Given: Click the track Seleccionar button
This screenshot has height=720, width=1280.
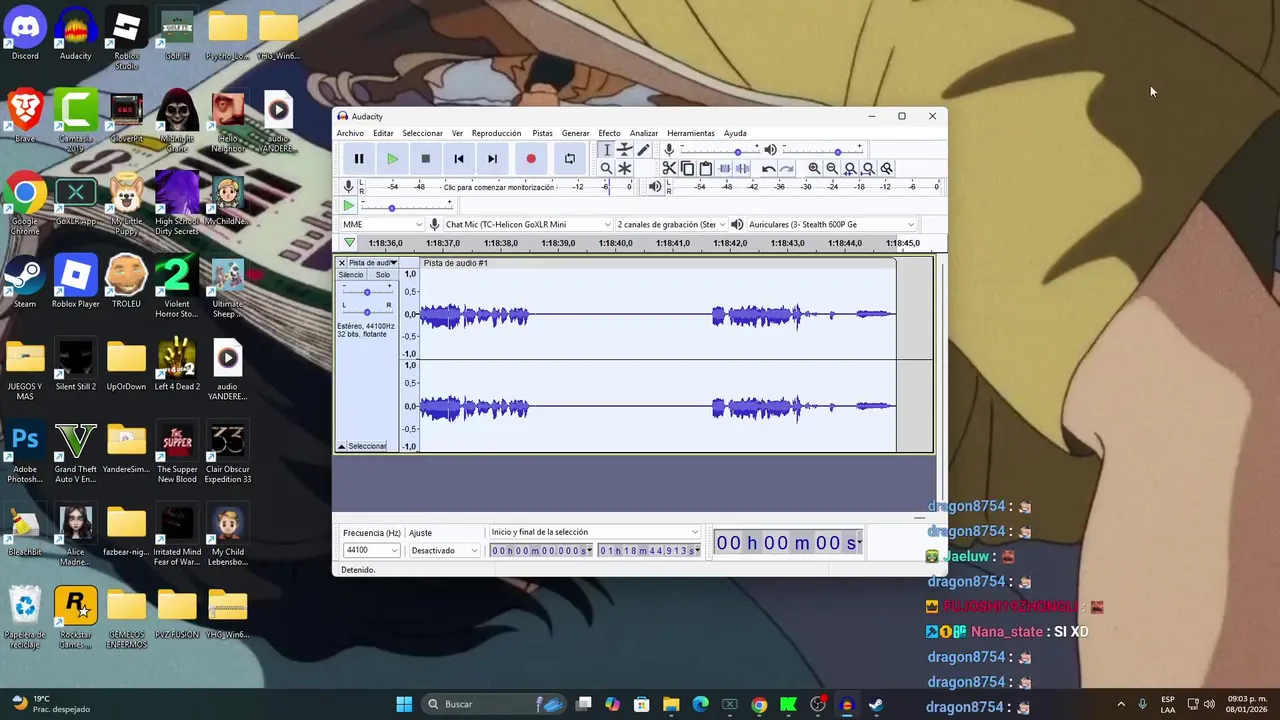Looking at the screenshot, I should pos(367,446).
